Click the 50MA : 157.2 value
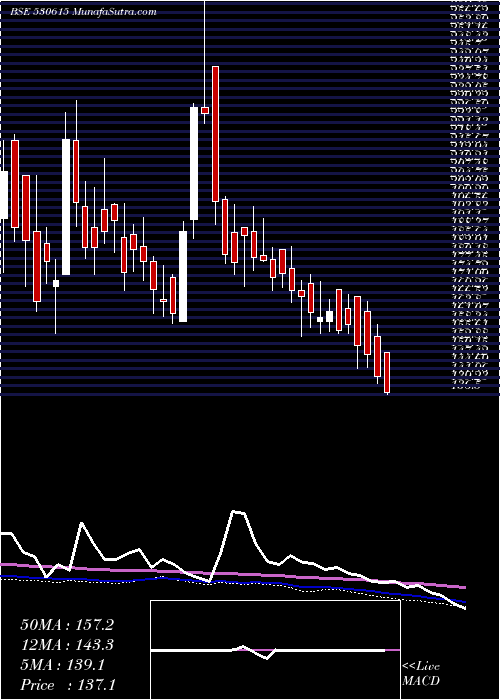The image size is (500, 700). coord(67,625)
